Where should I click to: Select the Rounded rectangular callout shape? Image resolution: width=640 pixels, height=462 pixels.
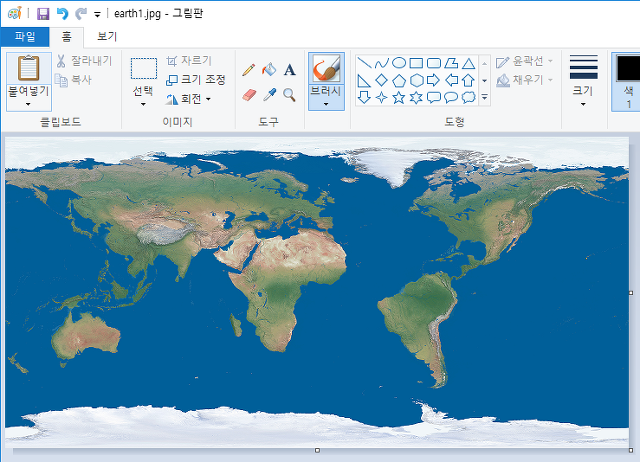(x=433, y=98)
